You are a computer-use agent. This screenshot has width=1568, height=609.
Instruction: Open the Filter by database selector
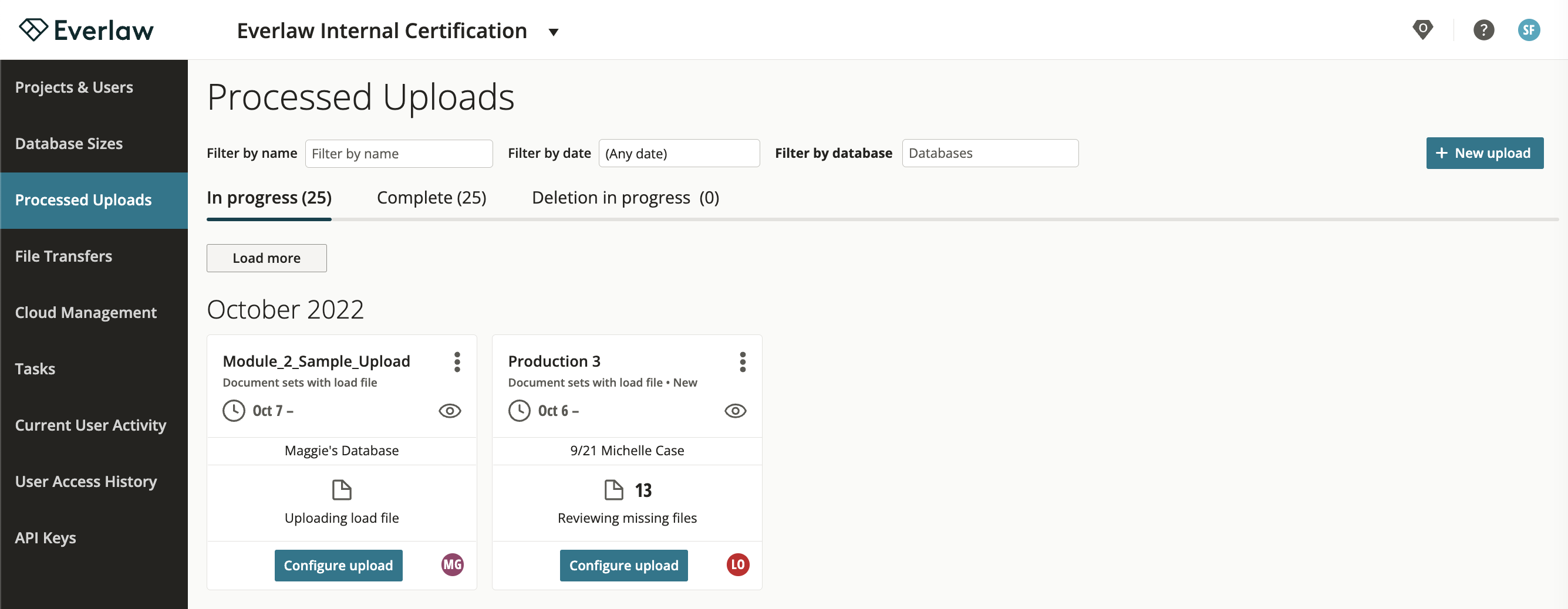pos(990,153)
